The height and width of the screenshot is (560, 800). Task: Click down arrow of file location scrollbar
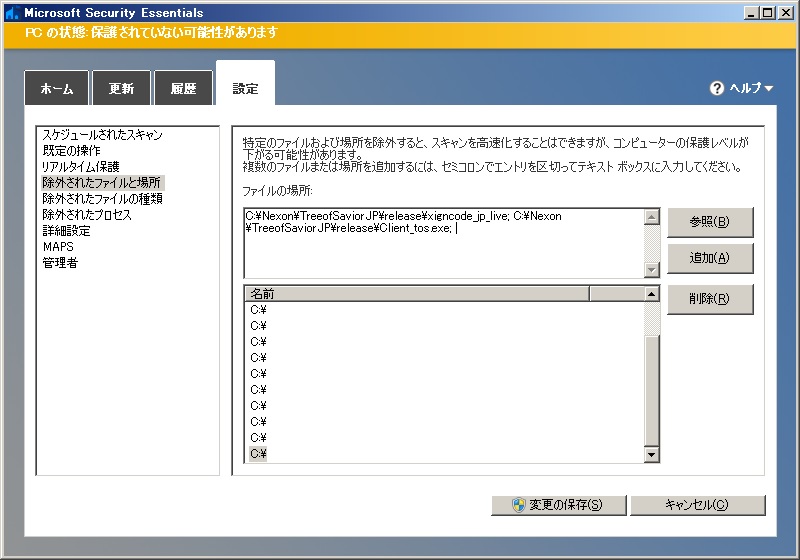[x=652, y=270]
